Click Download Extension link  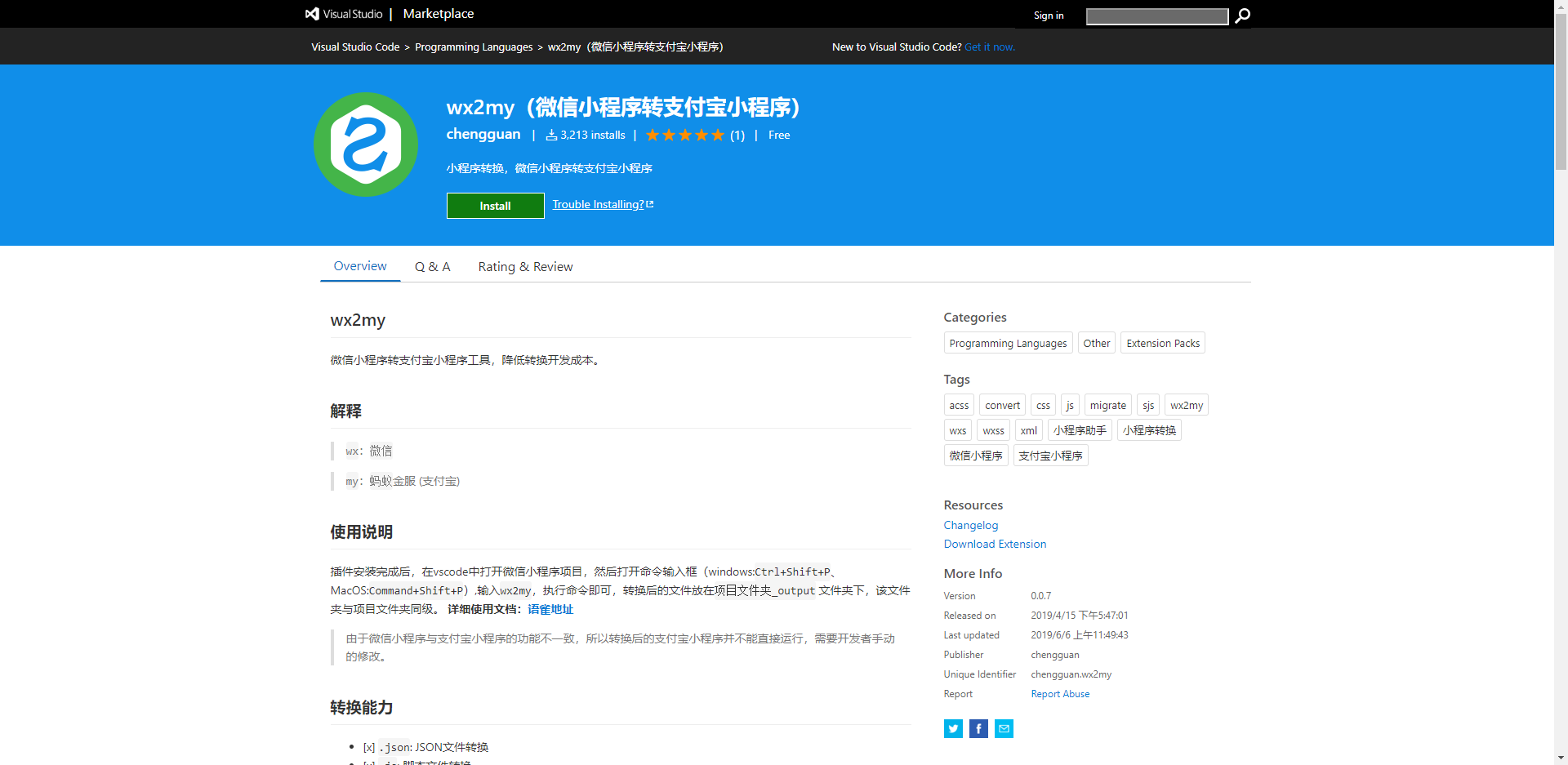pos(995,544)
